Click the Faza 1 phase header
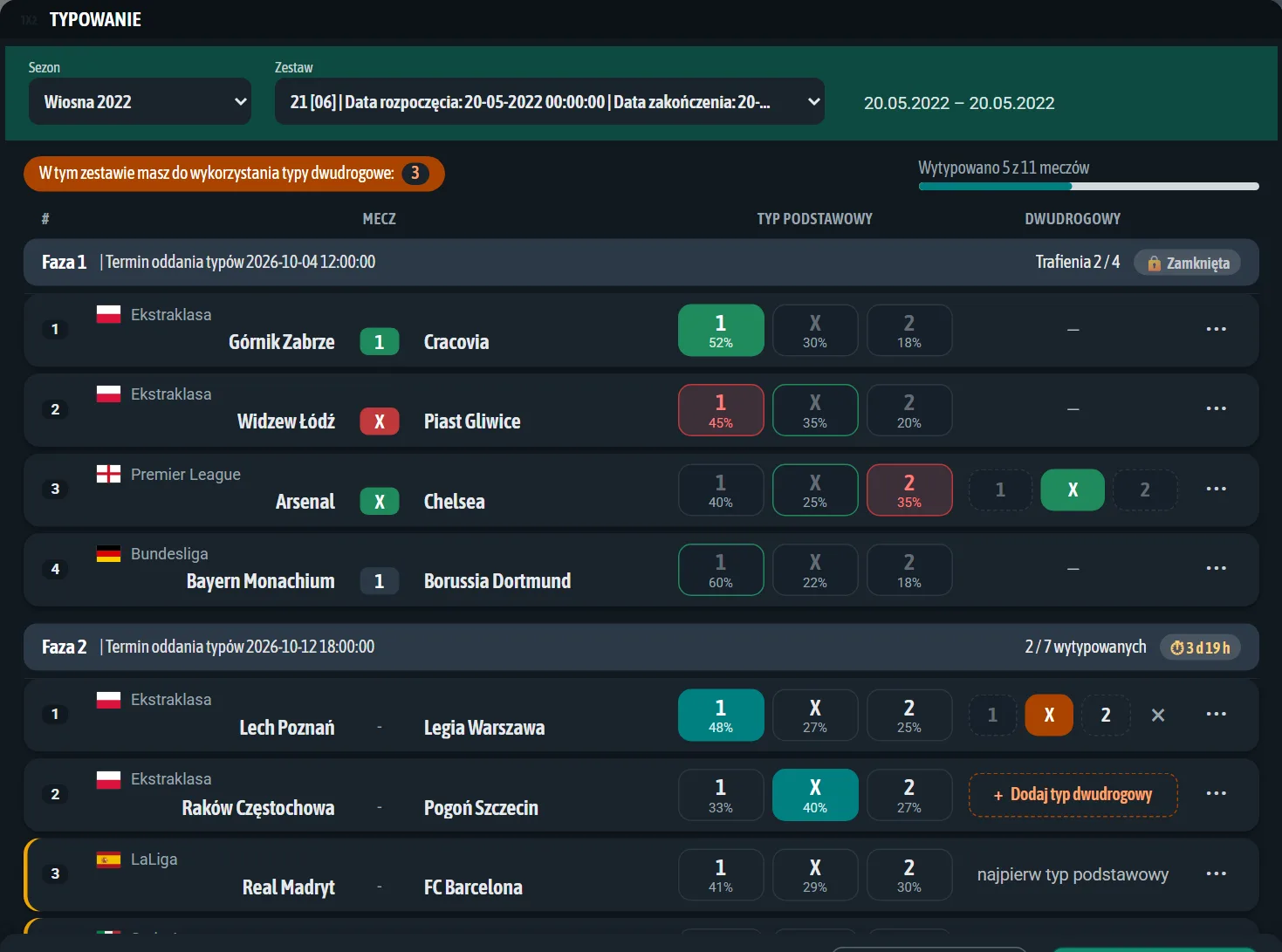 click(641, 262)
